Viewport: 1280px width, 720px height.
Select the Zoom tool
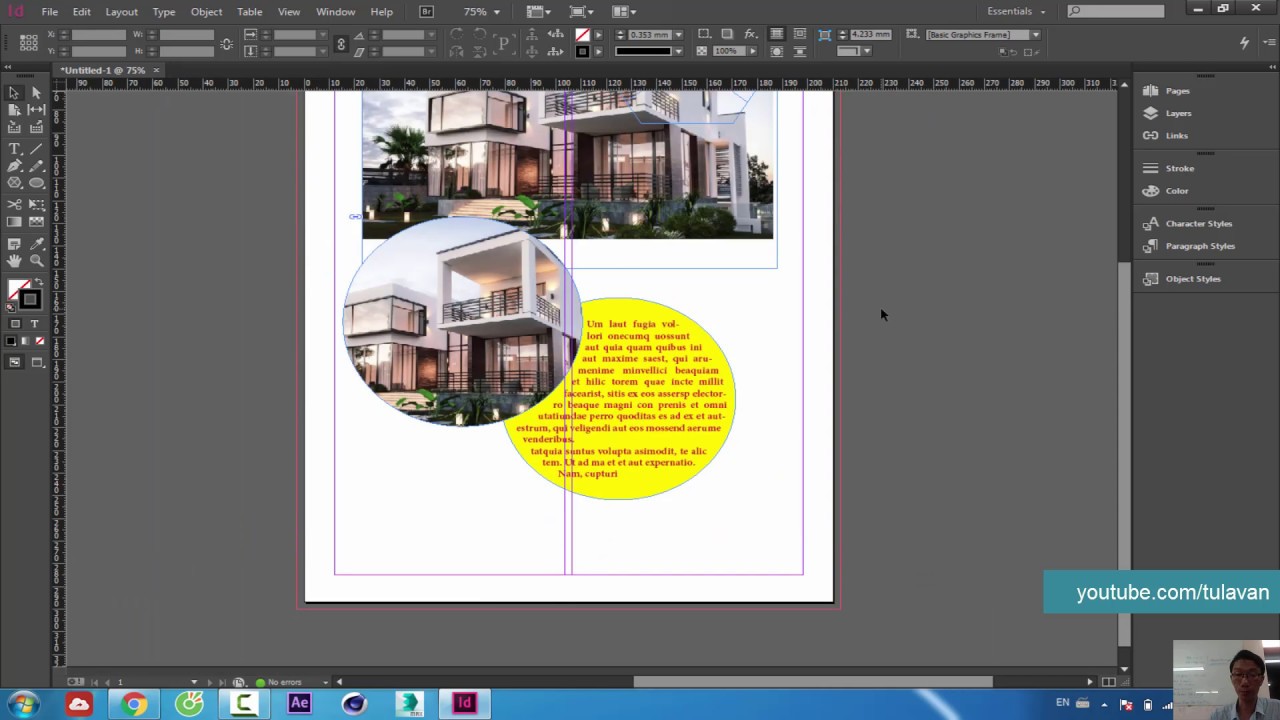36,260
